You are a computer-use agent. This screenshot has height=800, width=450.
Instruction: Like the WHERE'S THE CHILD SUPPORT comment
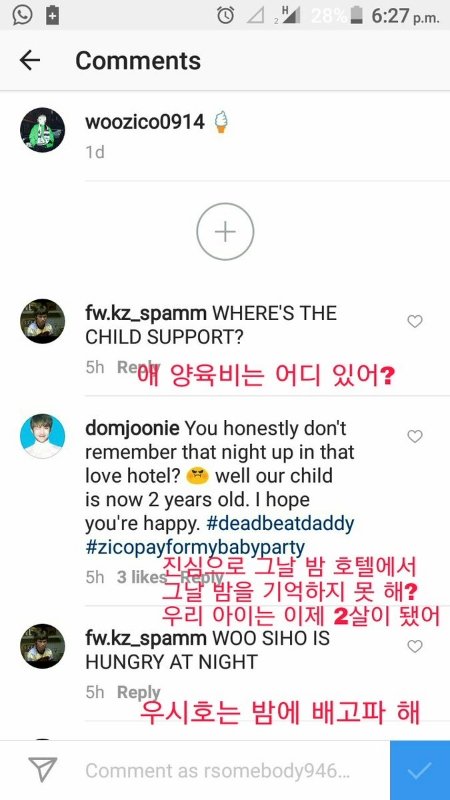click(x=415, y=321)
